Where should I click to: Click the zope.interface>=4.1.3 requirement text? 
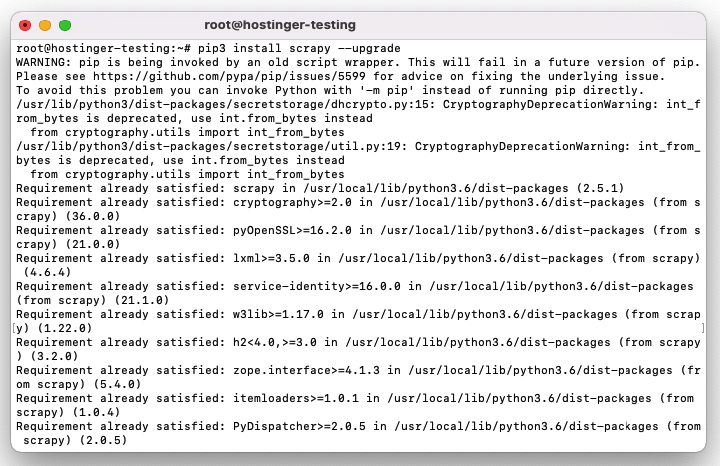tap(306, 370)
